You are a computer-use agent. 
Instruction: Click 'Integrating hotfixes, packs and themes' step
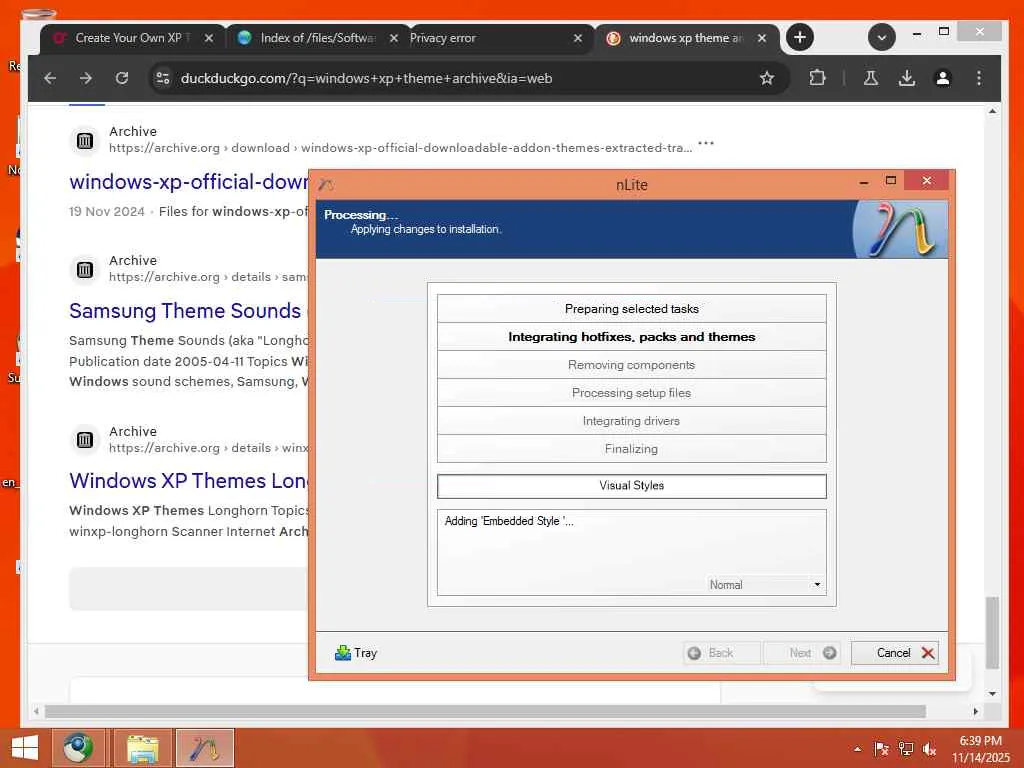[x=632, y=337]
